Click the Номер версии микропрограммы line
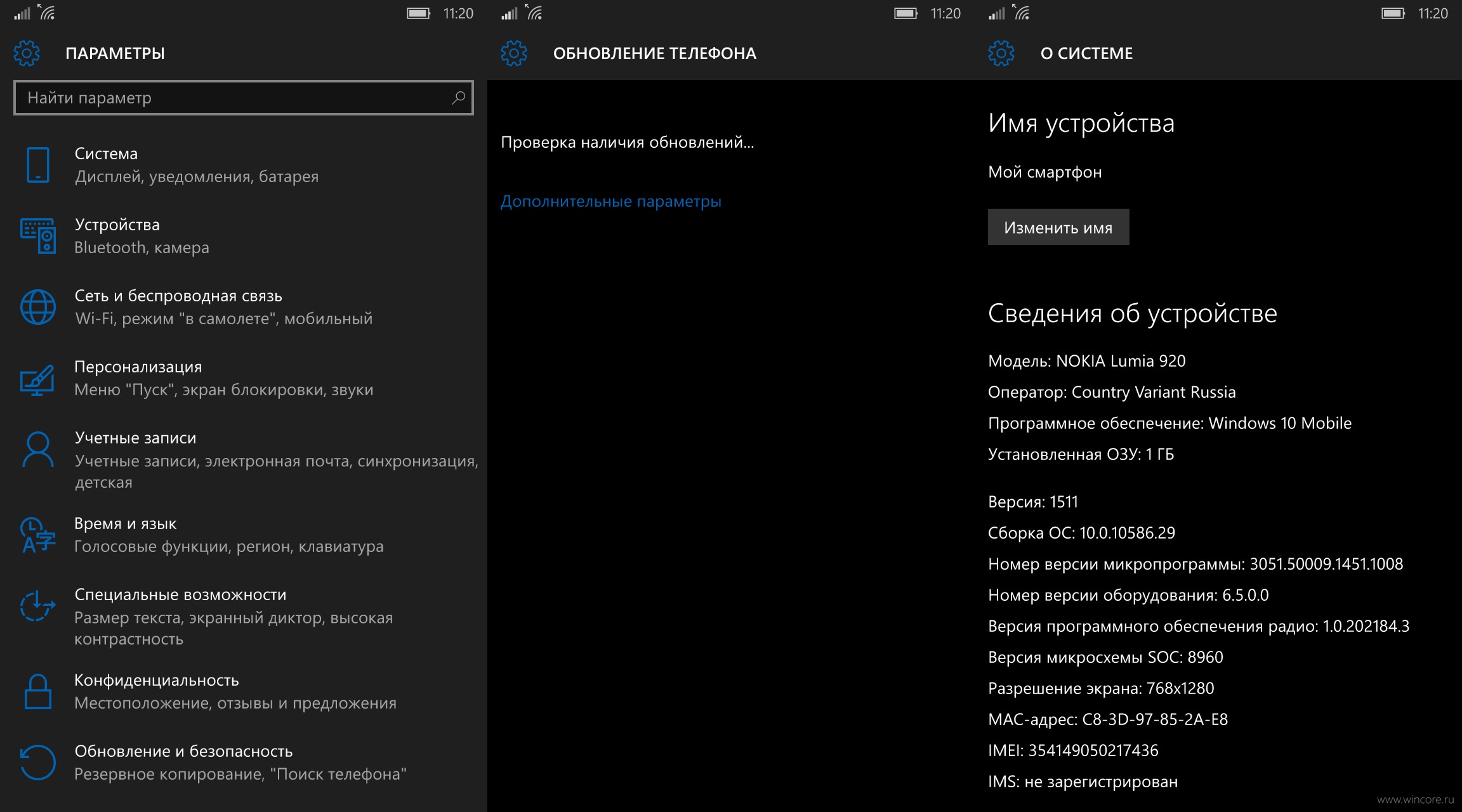 [x=1195, y=564]
